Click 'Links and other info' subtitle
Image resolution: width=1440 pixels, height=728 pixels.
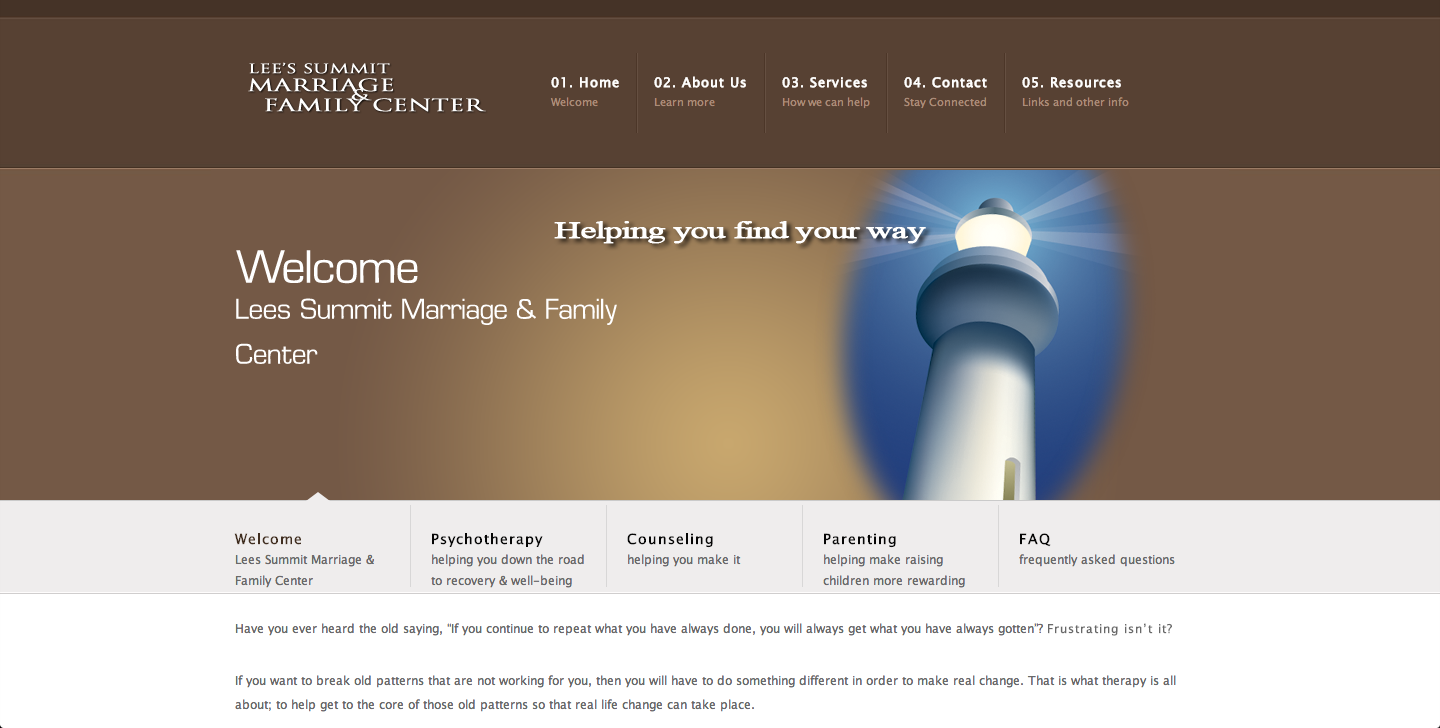1075,102
